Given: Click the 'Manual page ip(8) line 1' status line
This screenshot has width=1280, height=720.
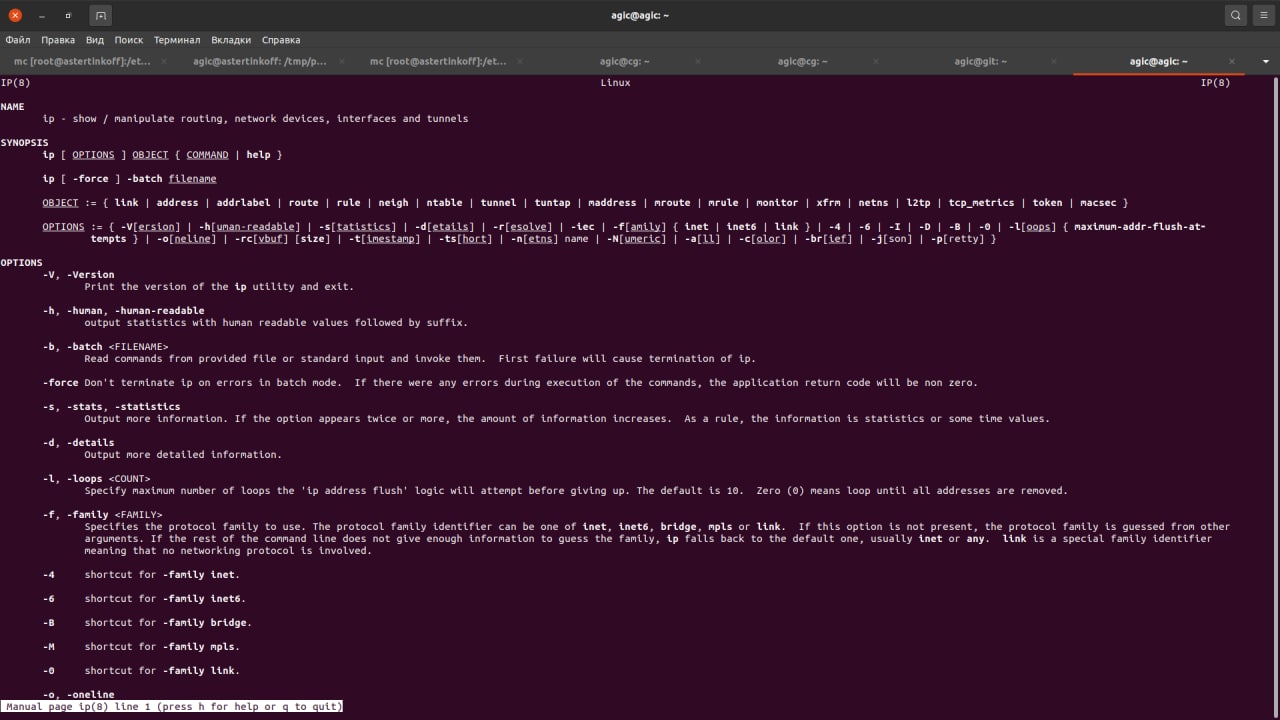Looking at the screenshot, I should click(172, 707).
